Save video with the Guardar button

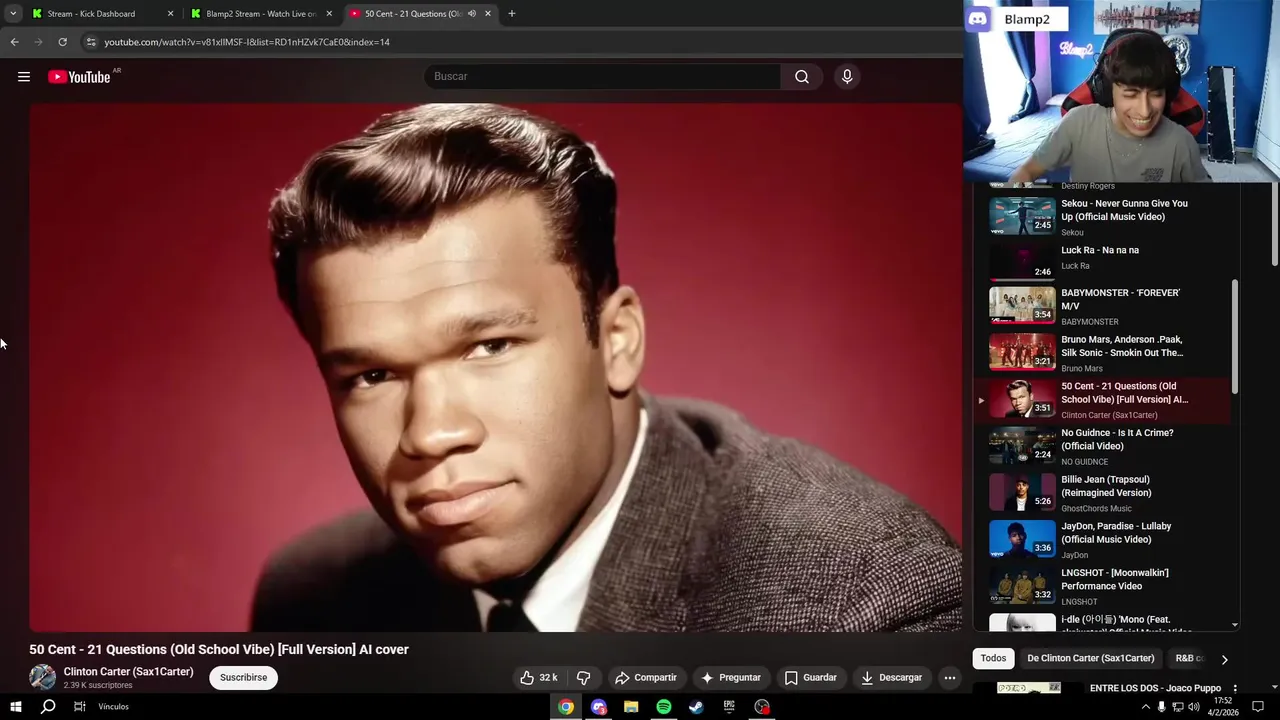point(811,678)
